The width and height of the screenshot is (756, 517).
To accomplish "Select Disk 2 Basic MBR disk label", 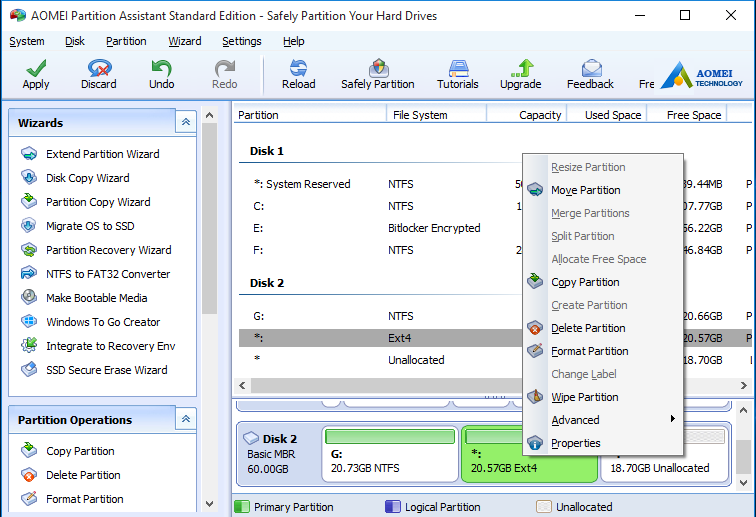I will click(278, 453).
